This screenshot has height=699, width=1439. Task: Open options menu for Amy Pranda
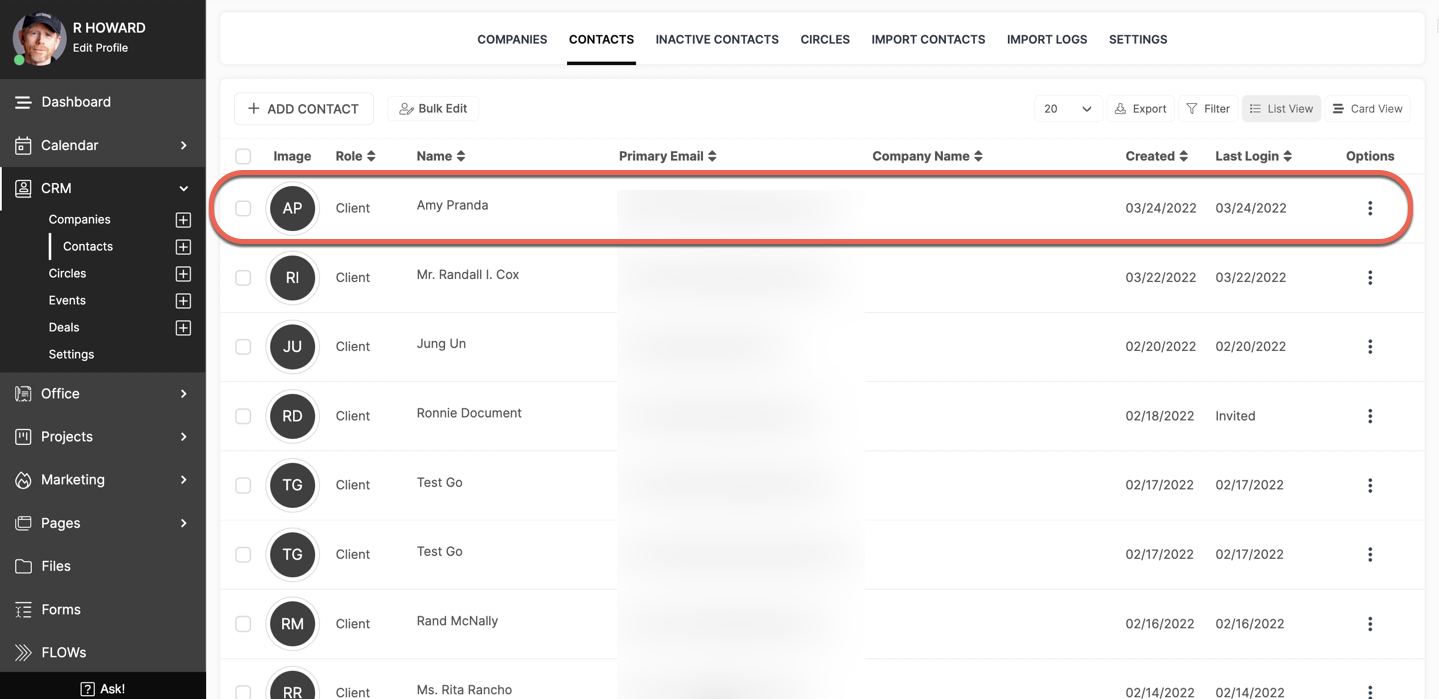(1370, 208)
